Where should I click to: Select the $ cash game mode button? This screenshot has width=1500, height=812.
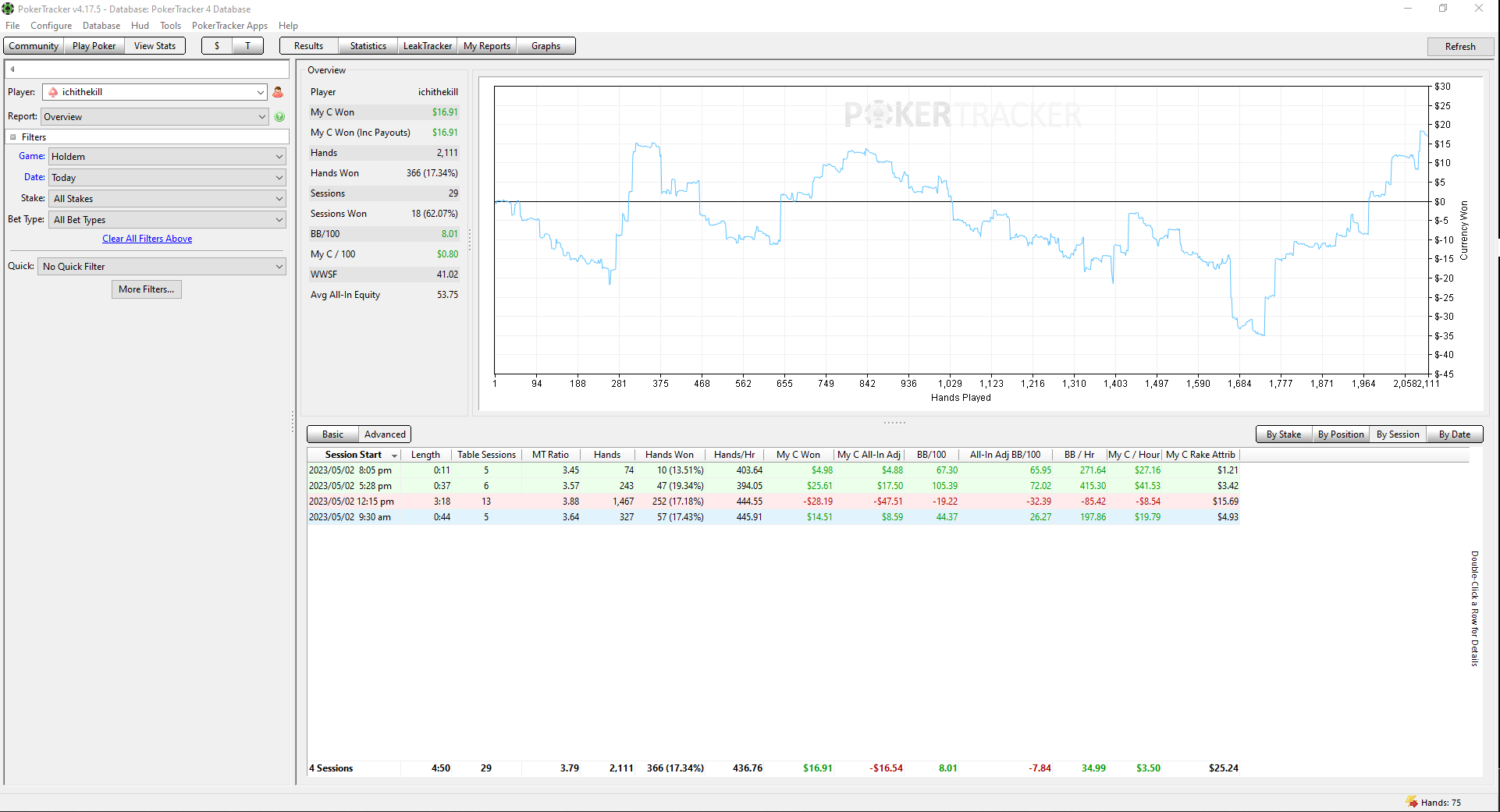[x=217, y=46]
